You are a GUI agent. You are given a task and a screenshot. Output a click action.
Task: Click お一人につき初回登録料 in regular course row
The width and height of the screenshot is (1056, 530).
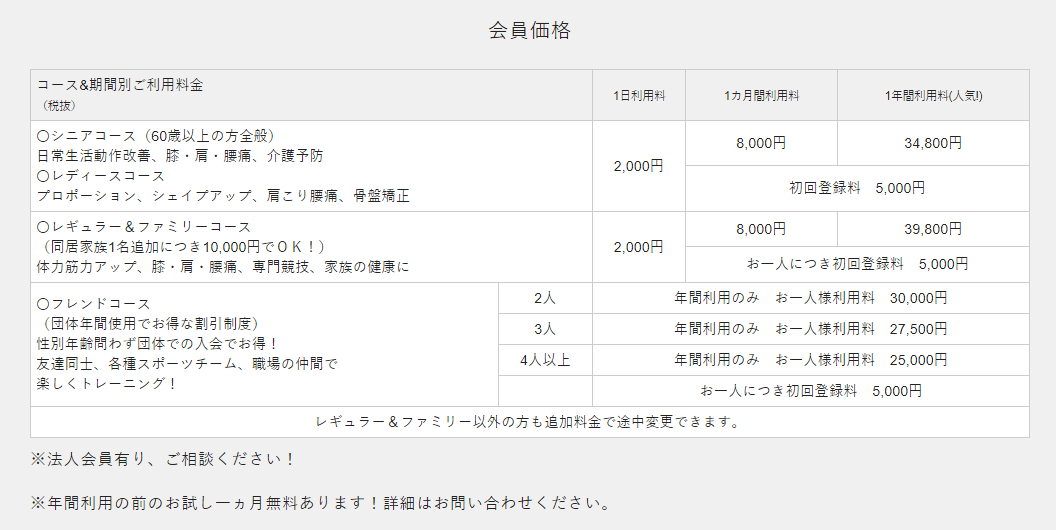pyautogui.click(x=857, y=264)
